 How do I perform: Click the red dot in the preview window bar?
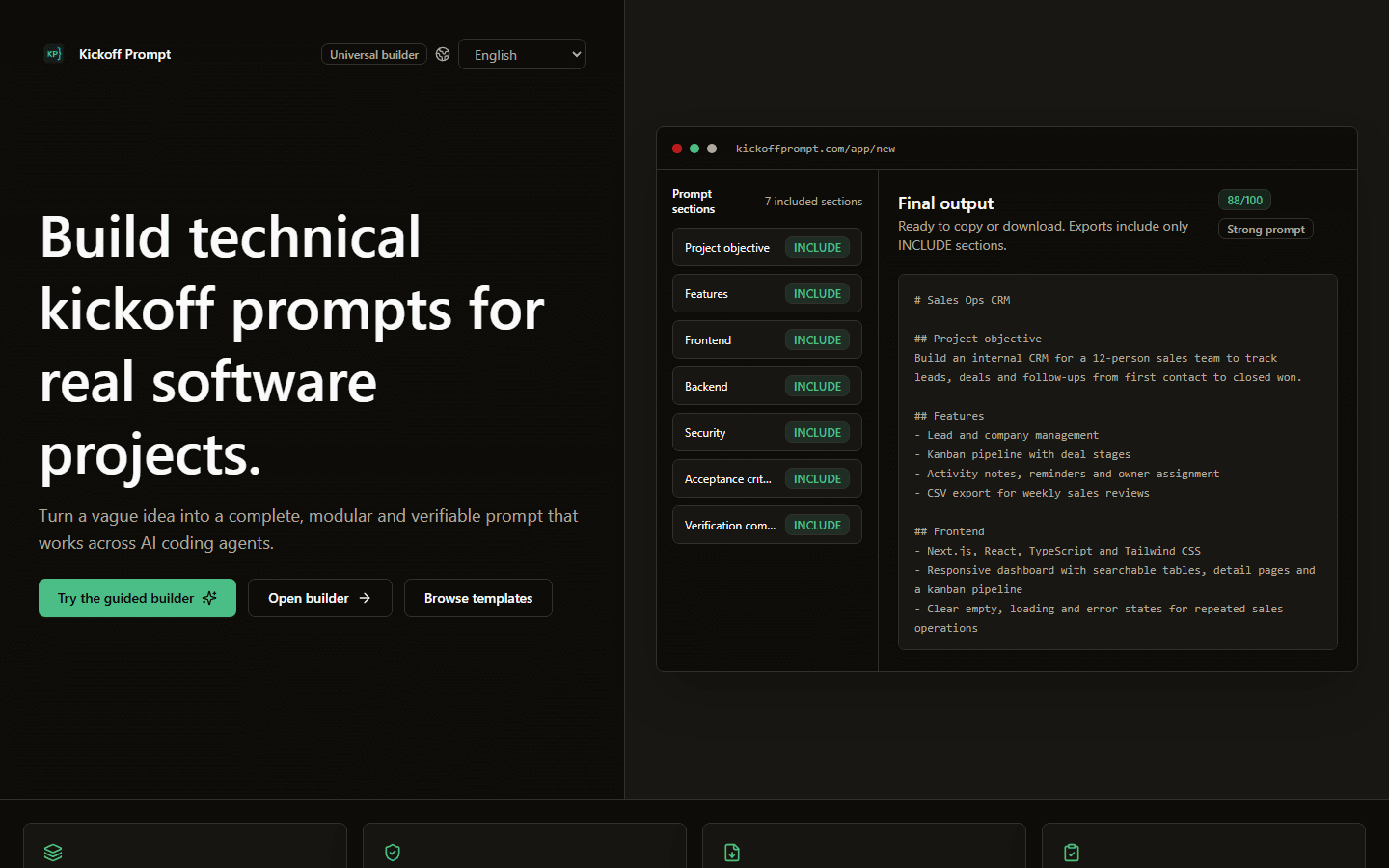click(677, 149)
